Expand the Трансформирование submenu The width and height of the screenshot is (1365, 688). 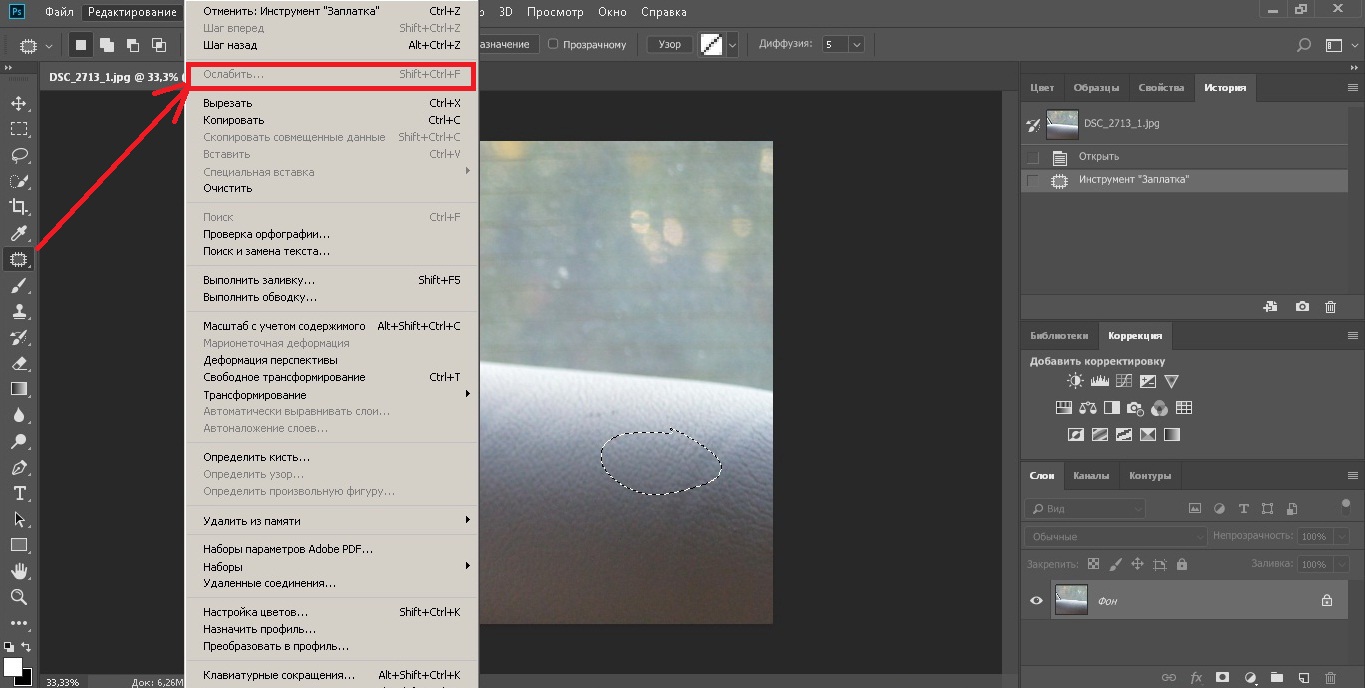tap(332, 394)
